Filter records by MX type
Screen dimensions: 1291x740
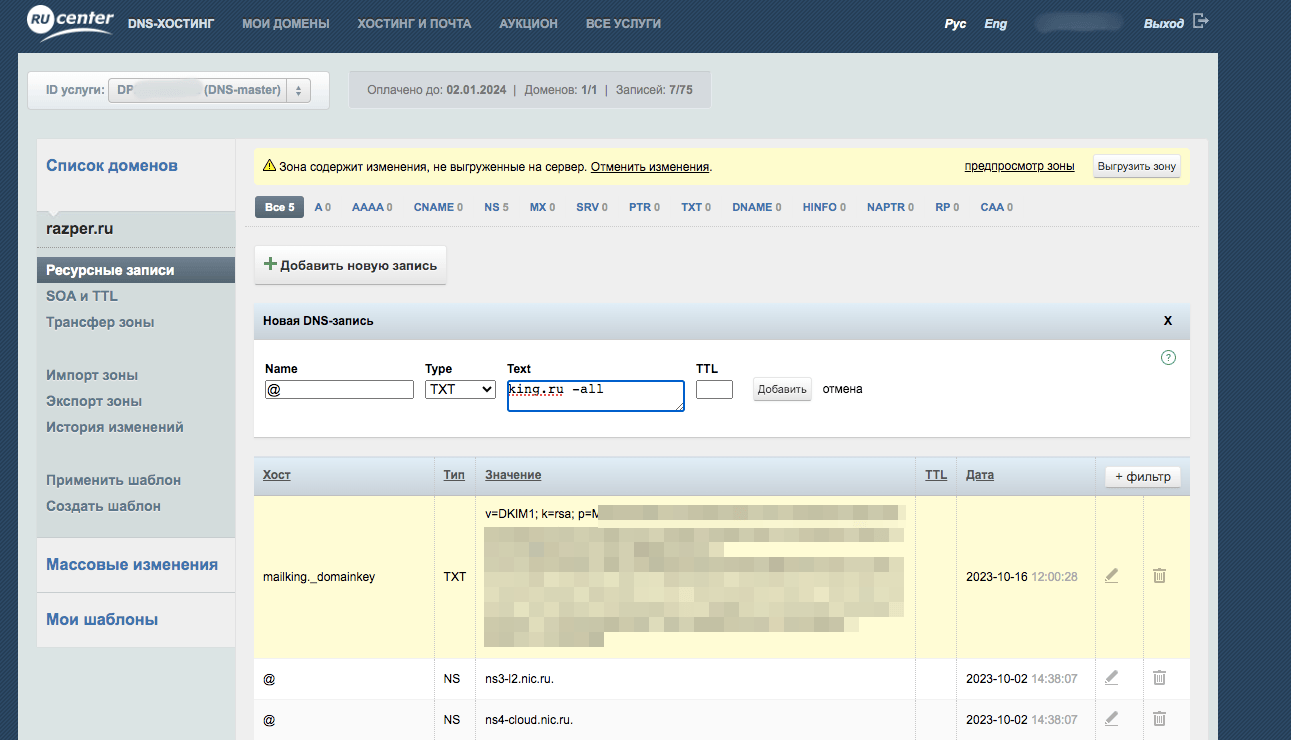543,207
